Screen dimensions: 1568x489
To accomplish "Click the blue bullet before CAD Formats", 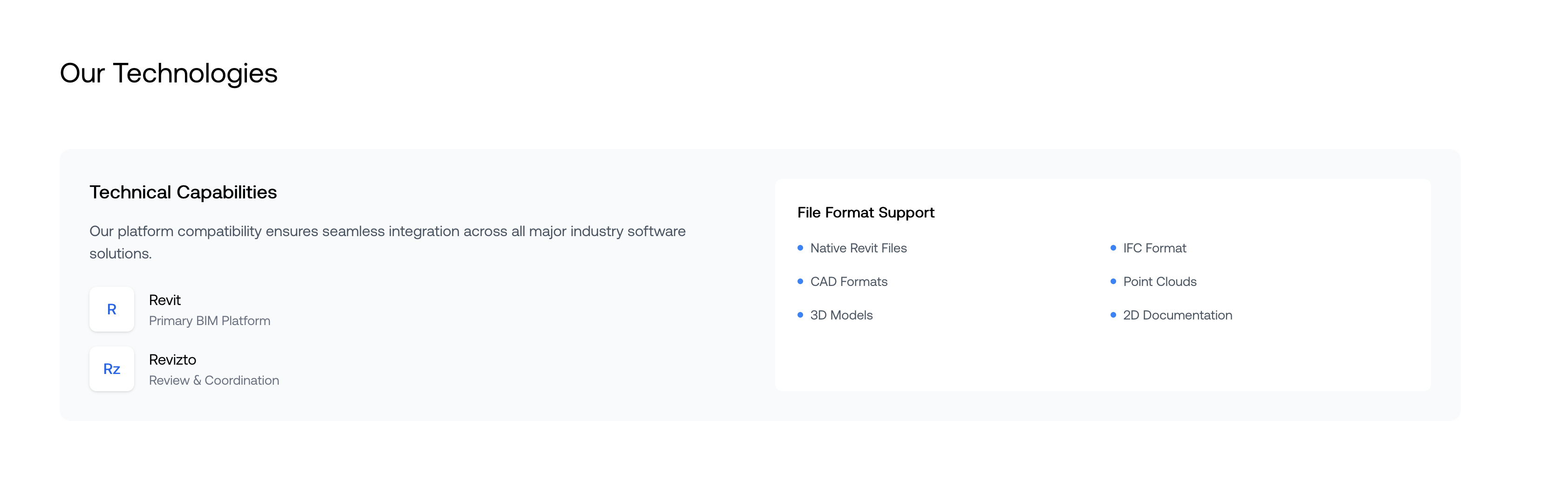I will (800, 282).
